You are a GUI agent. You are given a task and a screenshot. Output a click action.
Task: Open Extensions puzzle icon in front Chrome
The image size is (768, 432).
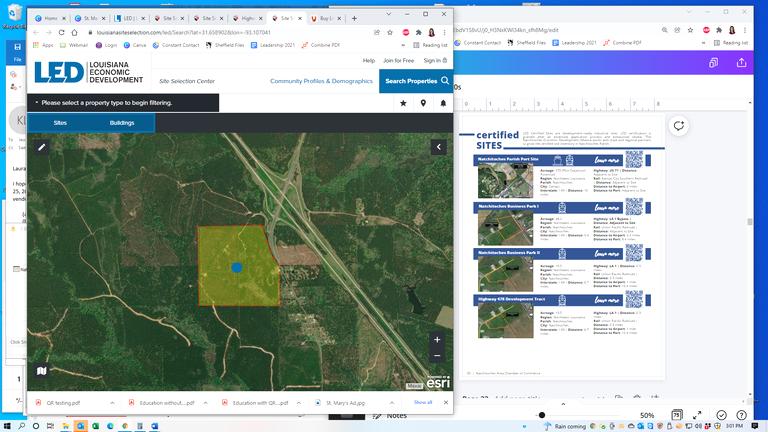(x=418, y=32)
